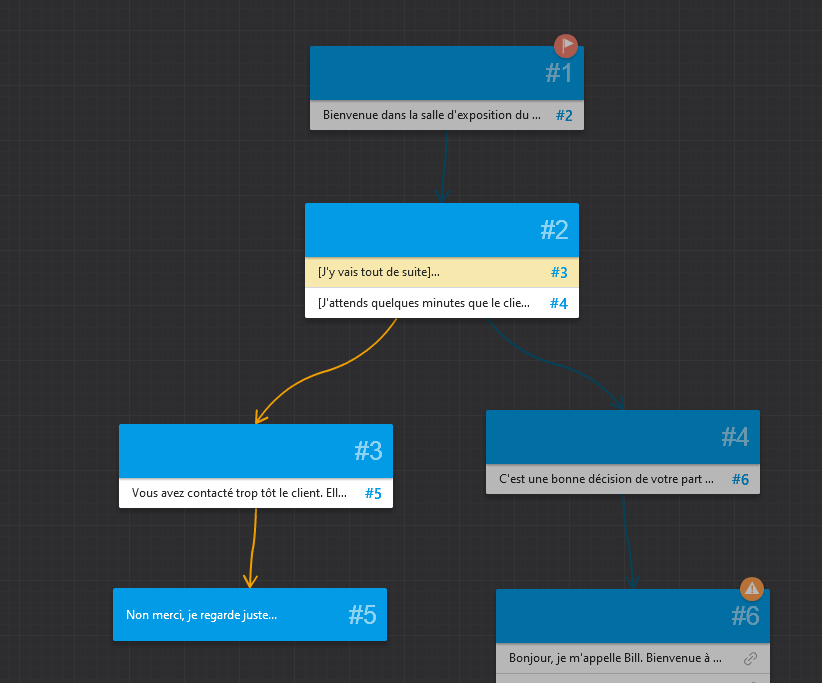
Task: Follow the #6 link badge in node #4
Action: [740, 479]
